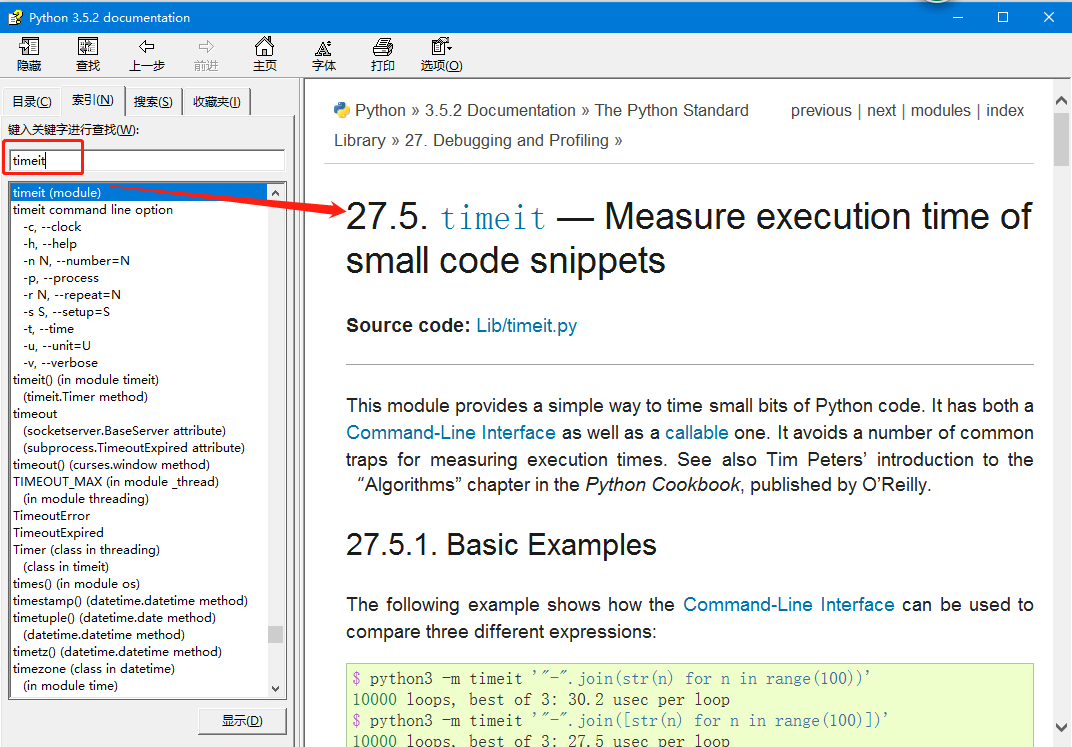Screen dimensions: 1072x747
Task: Click the 'Python' breadcrumb link
Action: (x=380, y=111)
